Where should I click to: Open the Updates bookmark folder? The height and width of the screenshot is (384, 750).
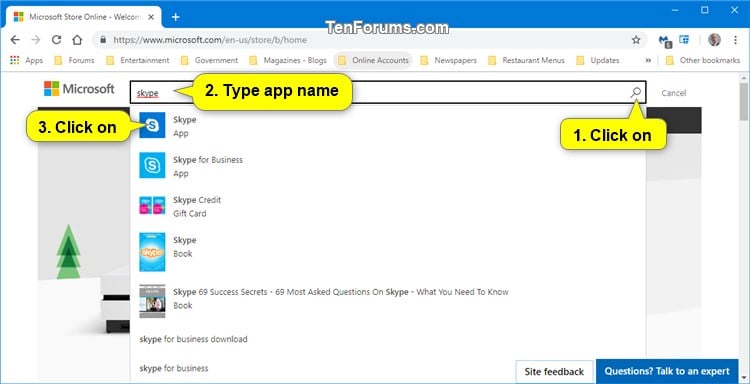pos(598,60)
